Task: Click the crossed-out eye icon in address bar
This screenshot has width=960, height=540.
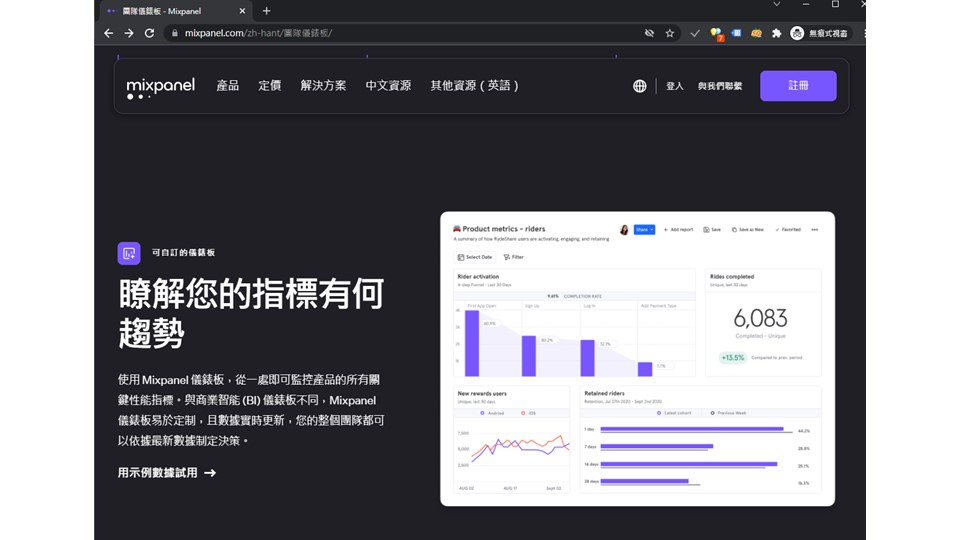Action: 649,33
